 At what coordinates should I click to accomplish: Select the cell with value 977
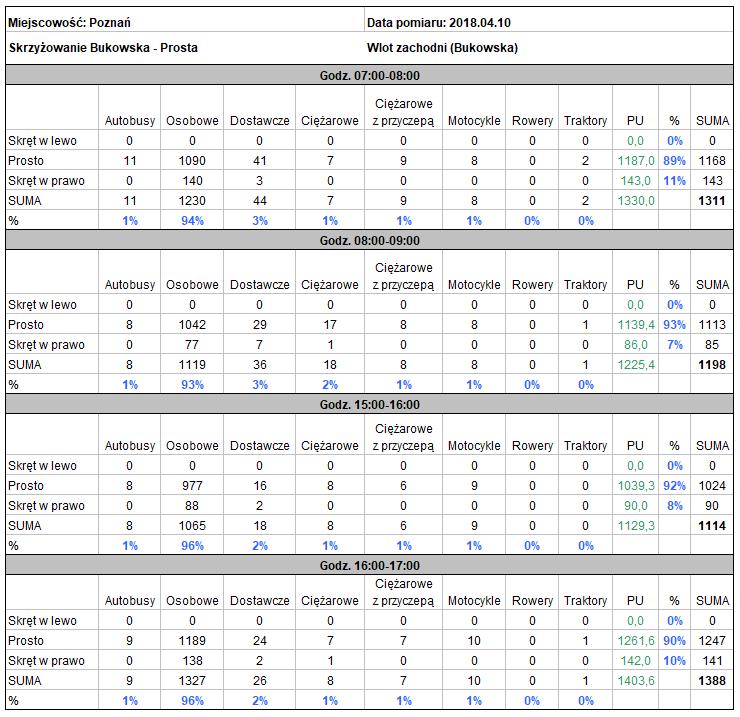(192, 486)
